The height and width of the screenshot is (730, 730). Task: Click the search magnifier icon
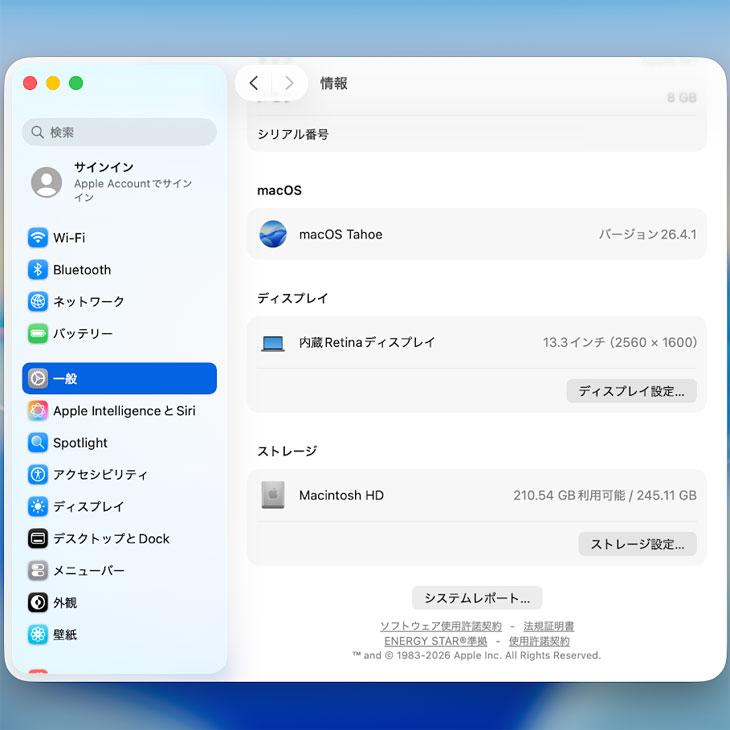(38, 132)
